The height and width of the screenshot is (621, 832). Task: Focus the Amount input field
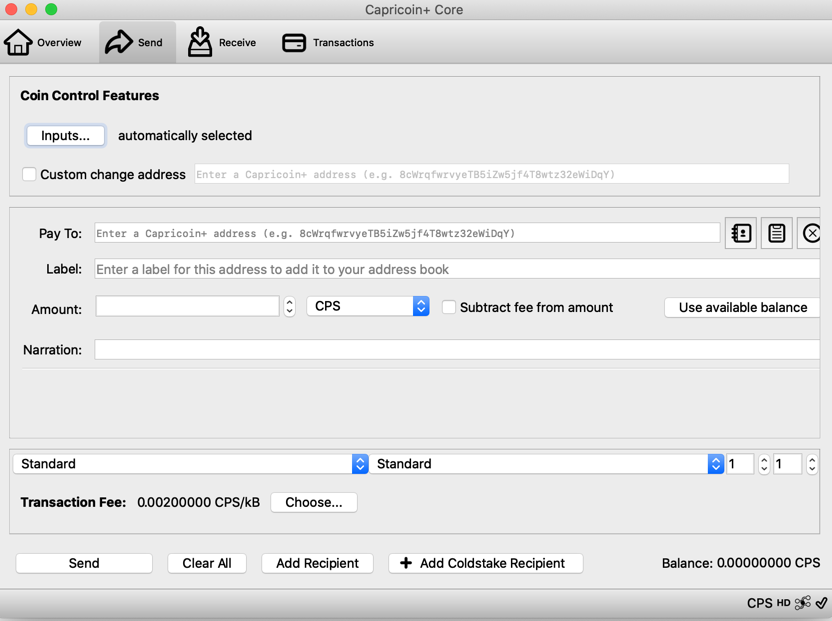click(x=187, y=306)
